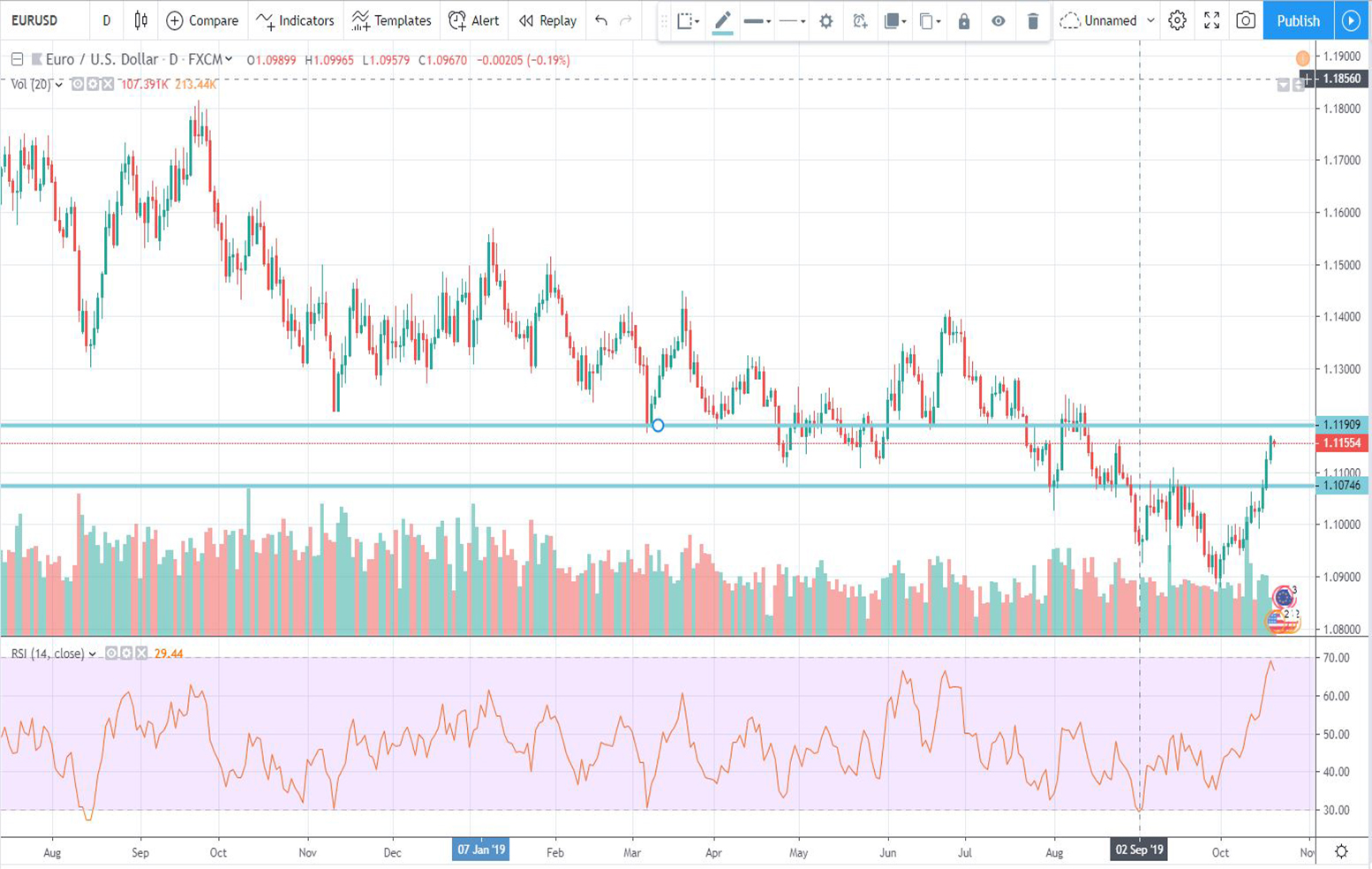
Task: Click the Alert clock icon
Action: 457,20
